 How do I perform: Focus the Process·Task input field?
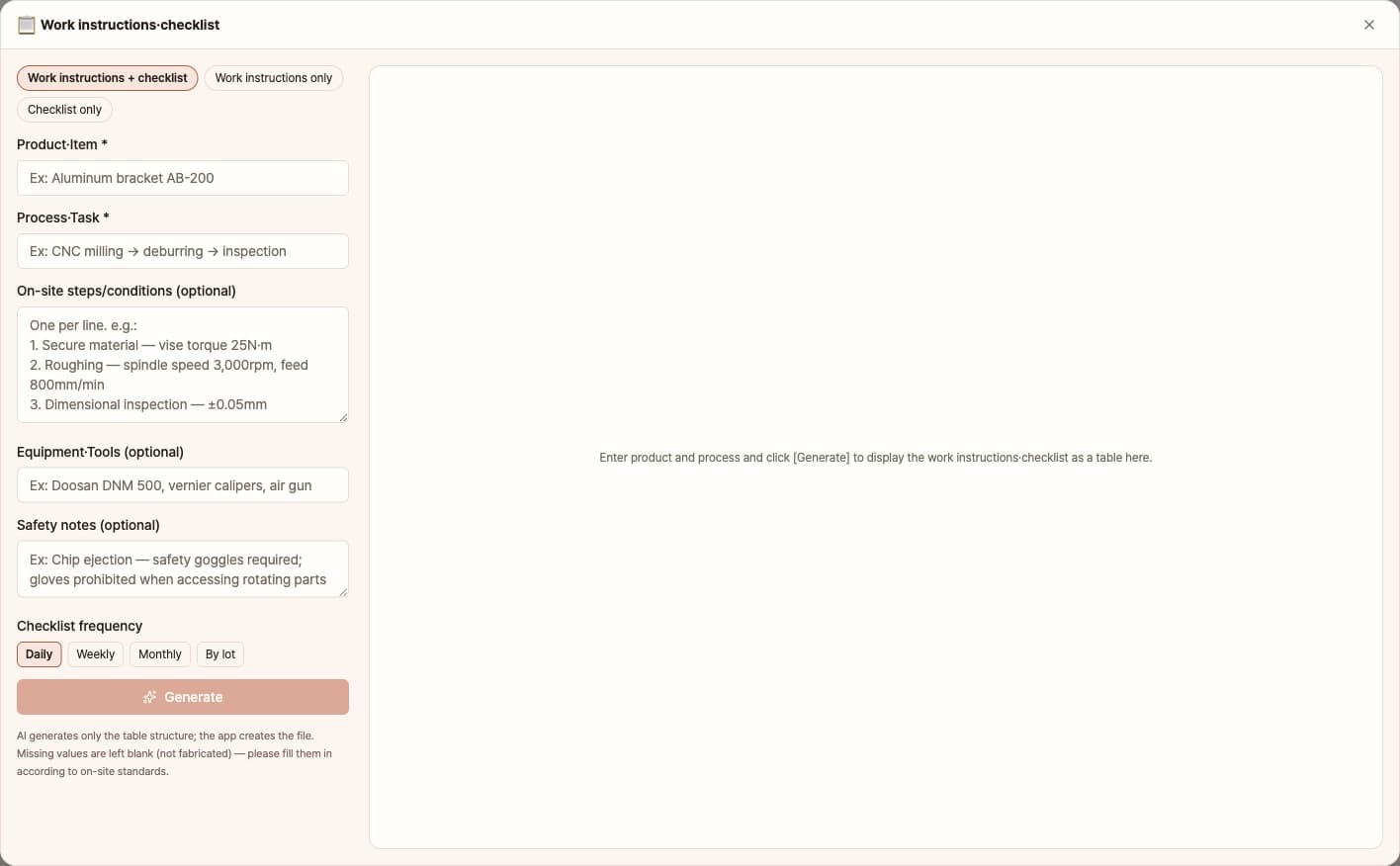(183, 251)
